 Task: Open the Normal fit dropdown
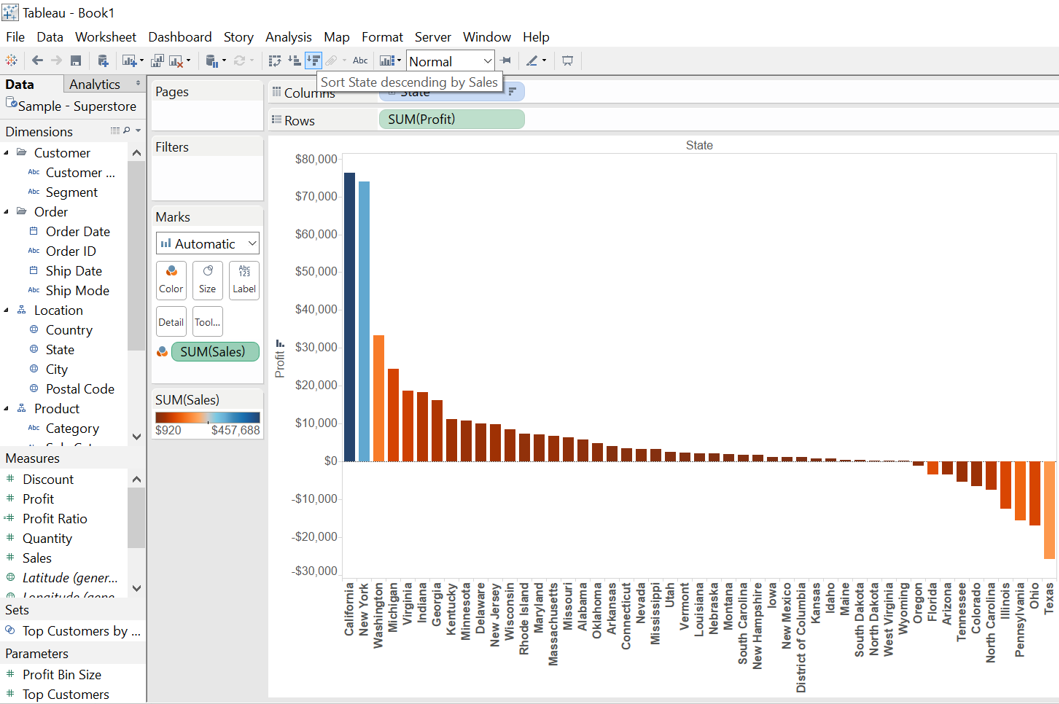450,61
